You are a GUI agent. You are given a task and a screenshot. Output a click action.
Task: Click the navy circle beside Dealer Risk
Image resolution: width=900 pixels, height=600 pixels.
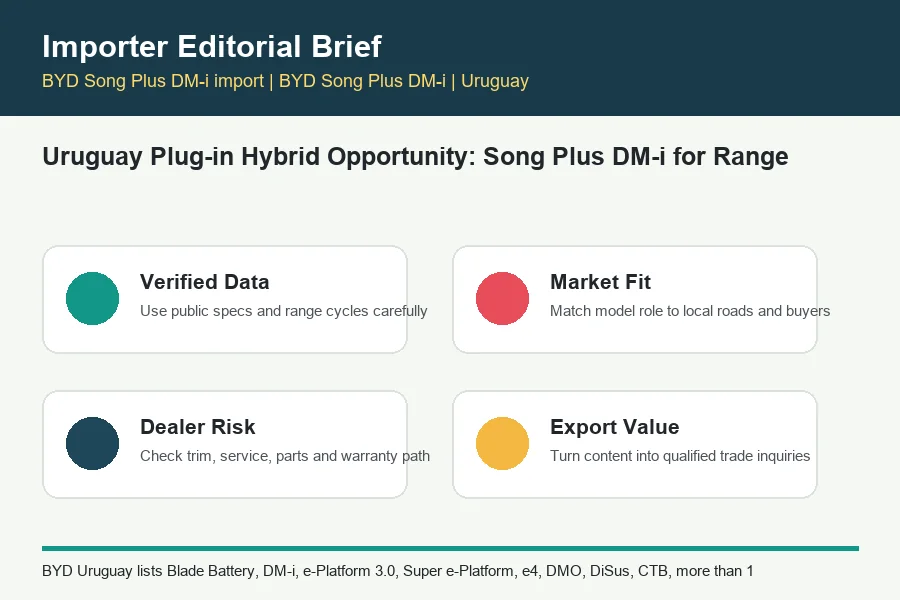coord(92,443)
